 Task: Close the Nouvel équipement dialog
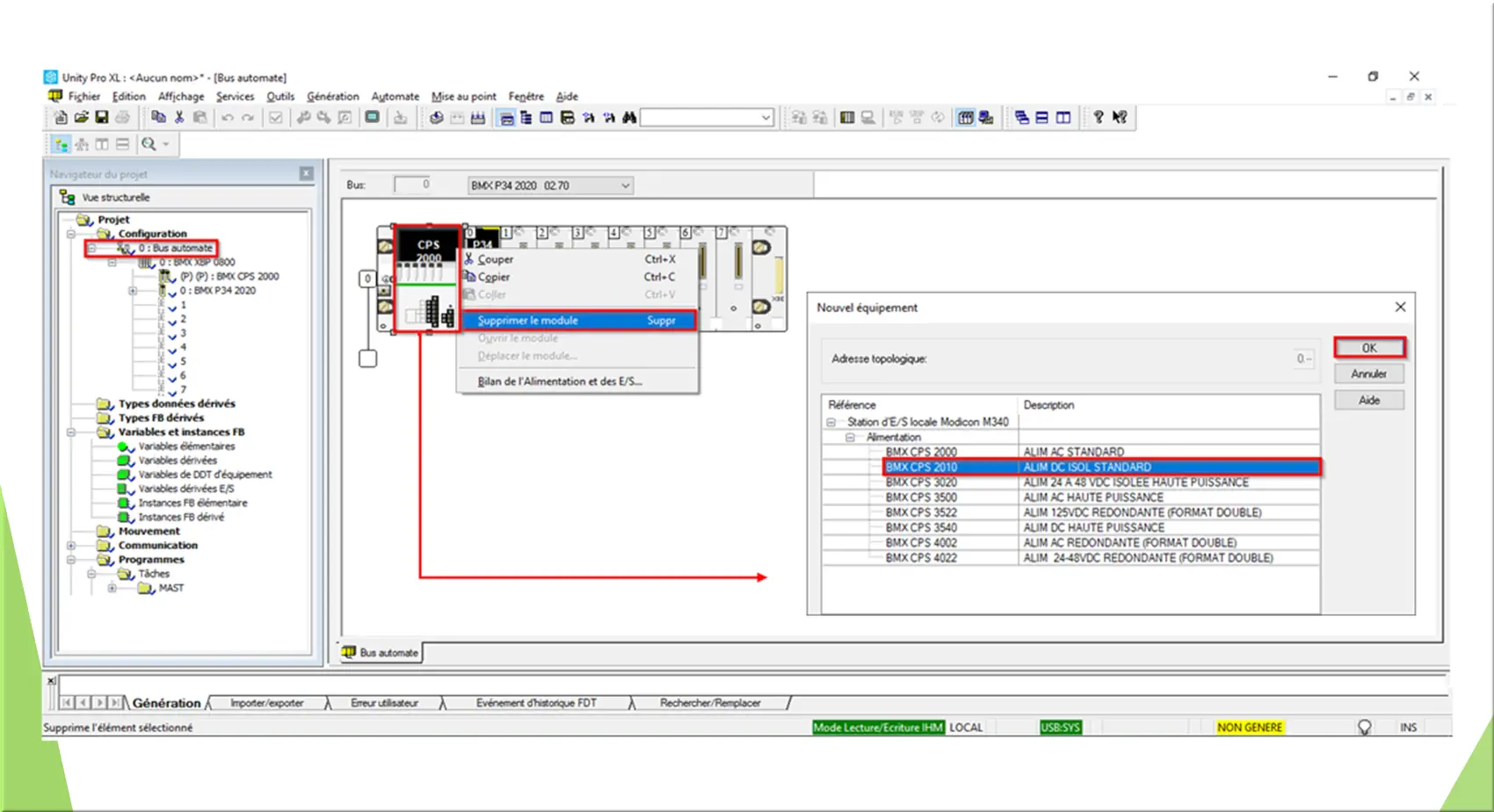[x=1400, y=307]
